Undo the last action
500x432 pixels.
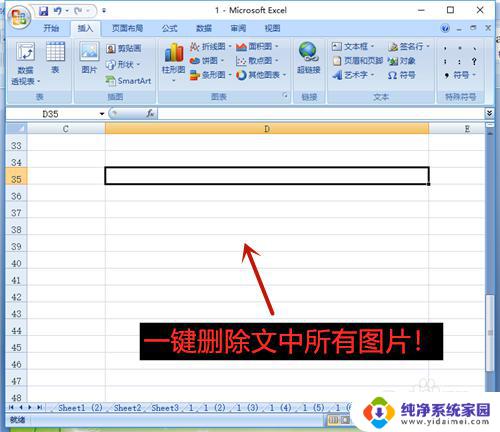[x=58, y=11]
